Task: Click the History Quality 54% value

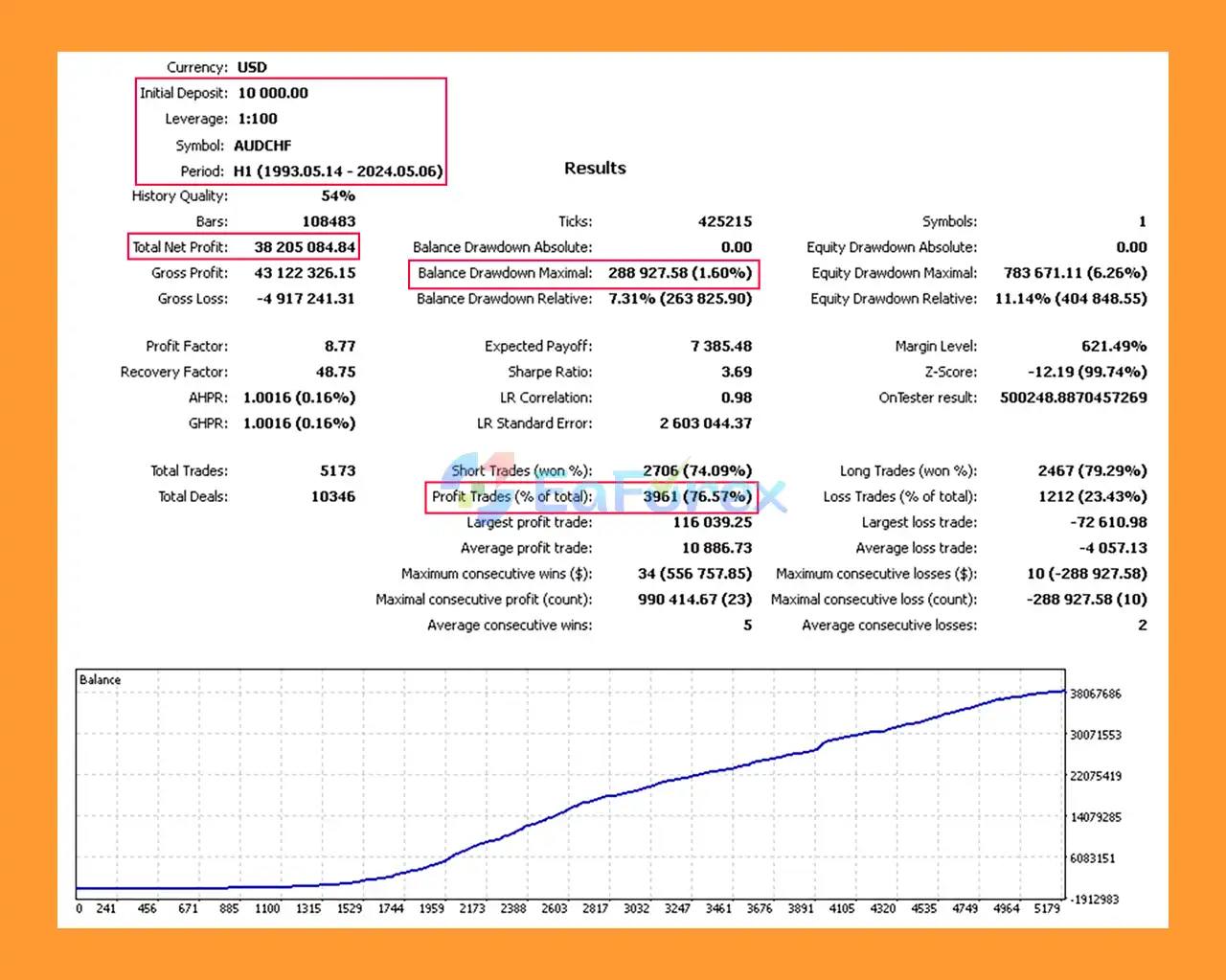Action: (x=338, y=195)
